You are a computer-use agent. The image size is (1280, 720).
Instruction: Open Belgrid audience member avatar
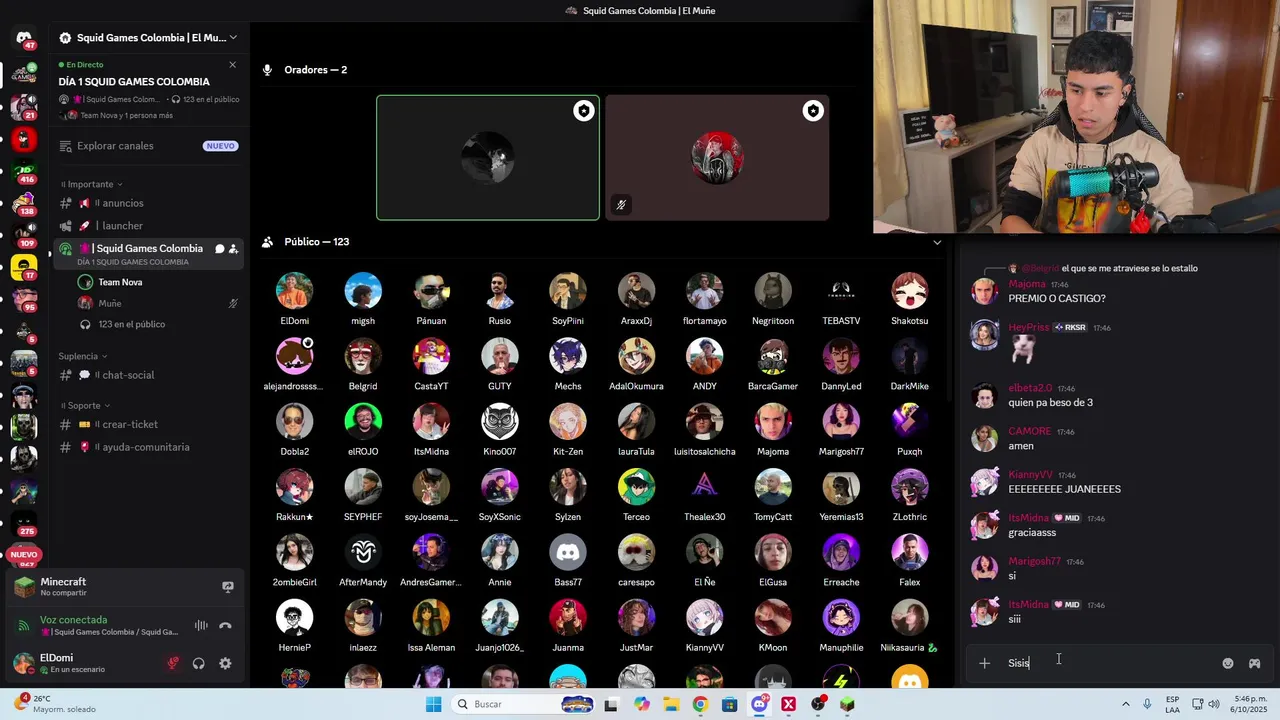pyautogui.click(x=363, y=356)
